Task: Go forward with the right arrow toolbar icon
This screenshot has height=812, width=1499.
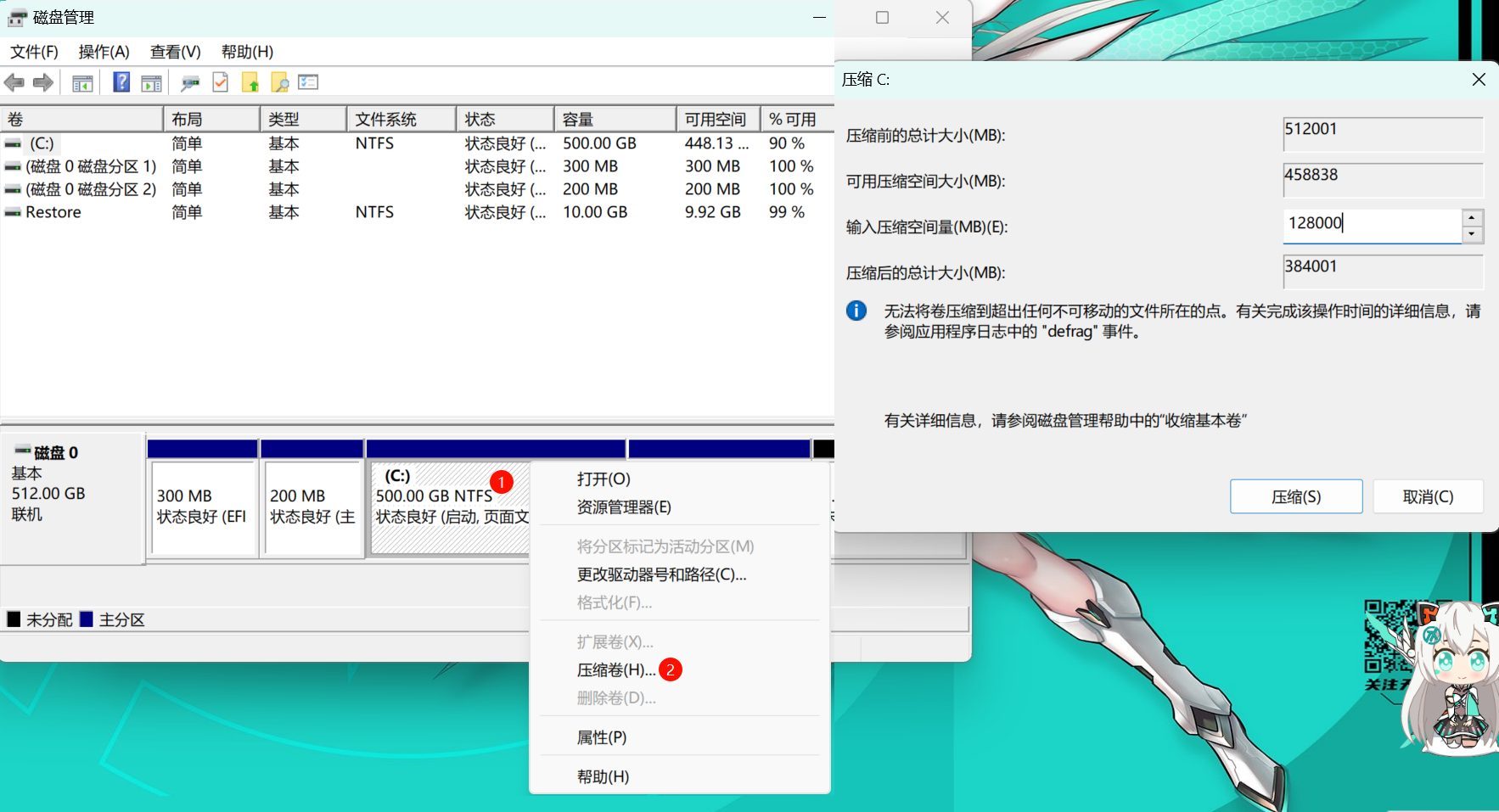Action: pyautogui.click(x=43, y=82)
